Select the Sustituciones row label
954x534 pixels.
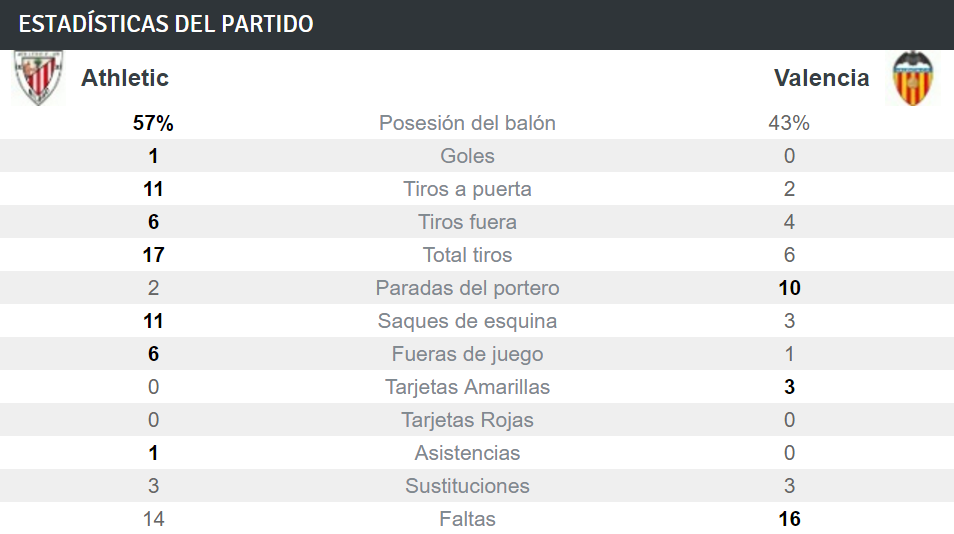(467, 485)
